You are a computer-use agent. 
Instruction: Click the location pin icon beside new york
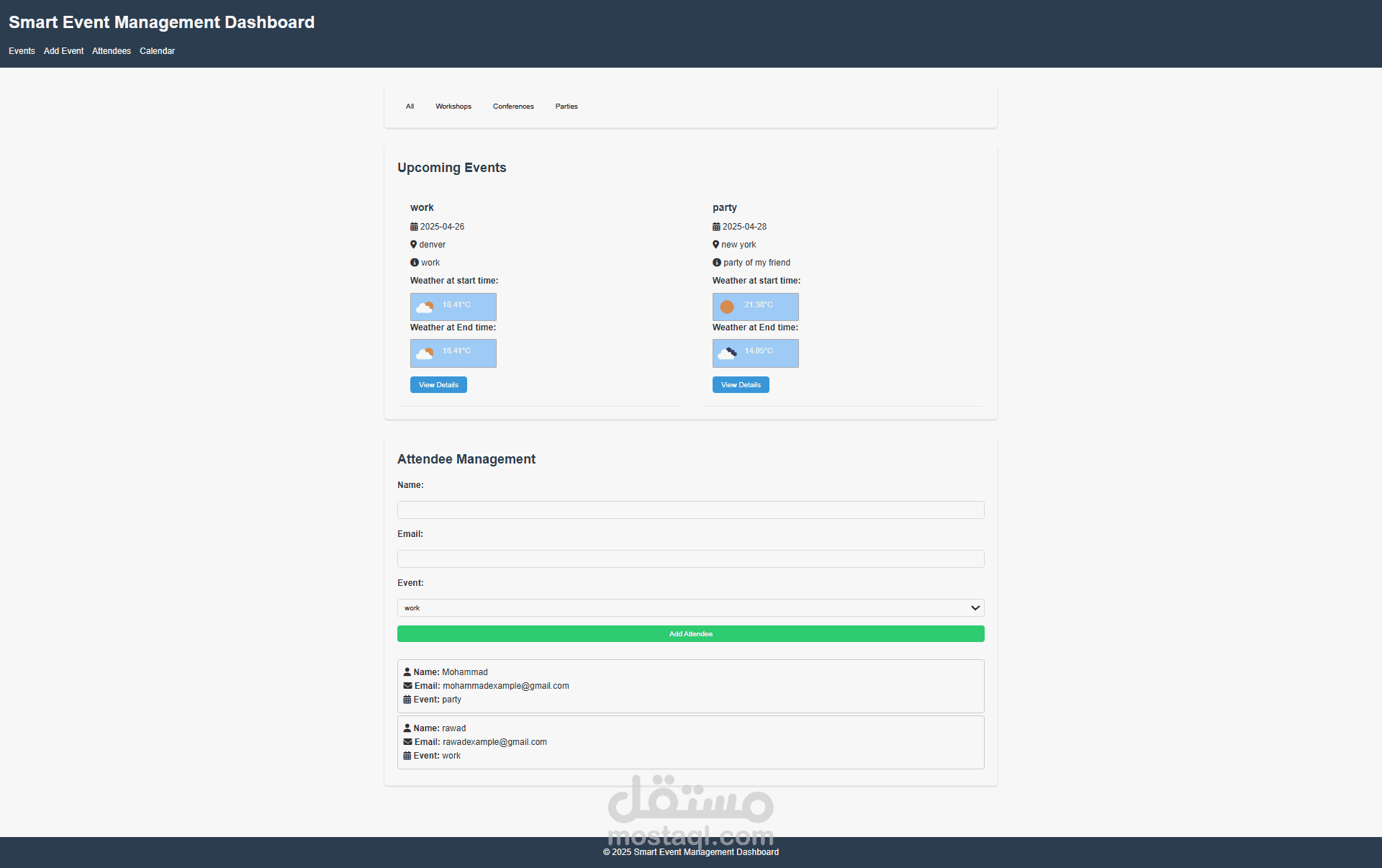(716, 245)
